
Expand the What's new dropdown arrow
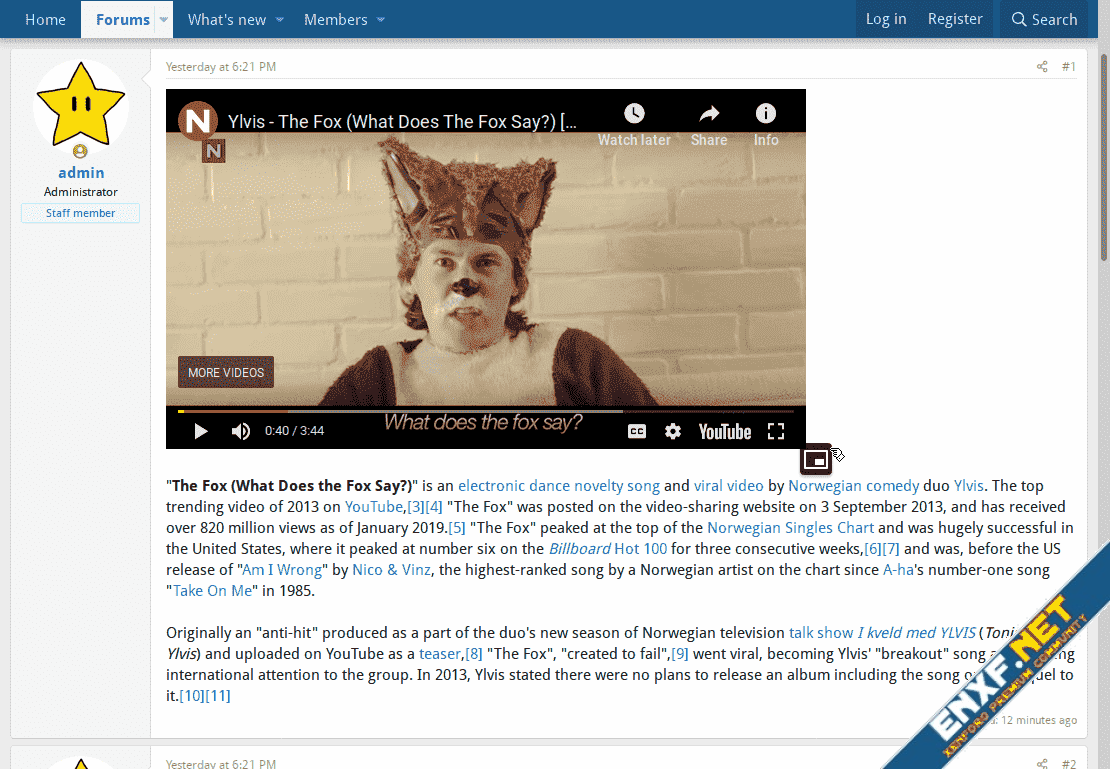280,20
